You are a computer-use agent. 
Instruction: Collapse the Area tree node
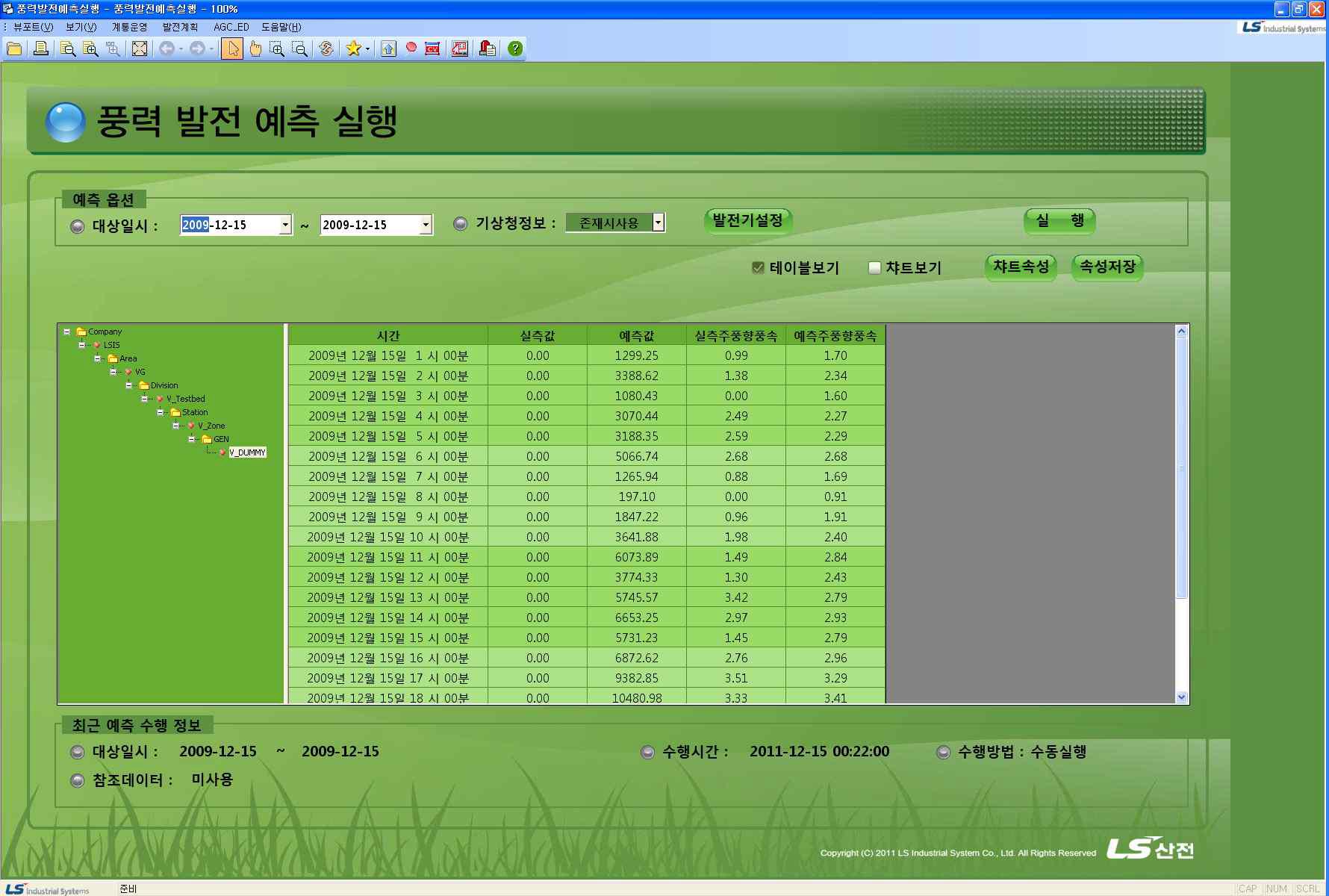pos(97,358)
